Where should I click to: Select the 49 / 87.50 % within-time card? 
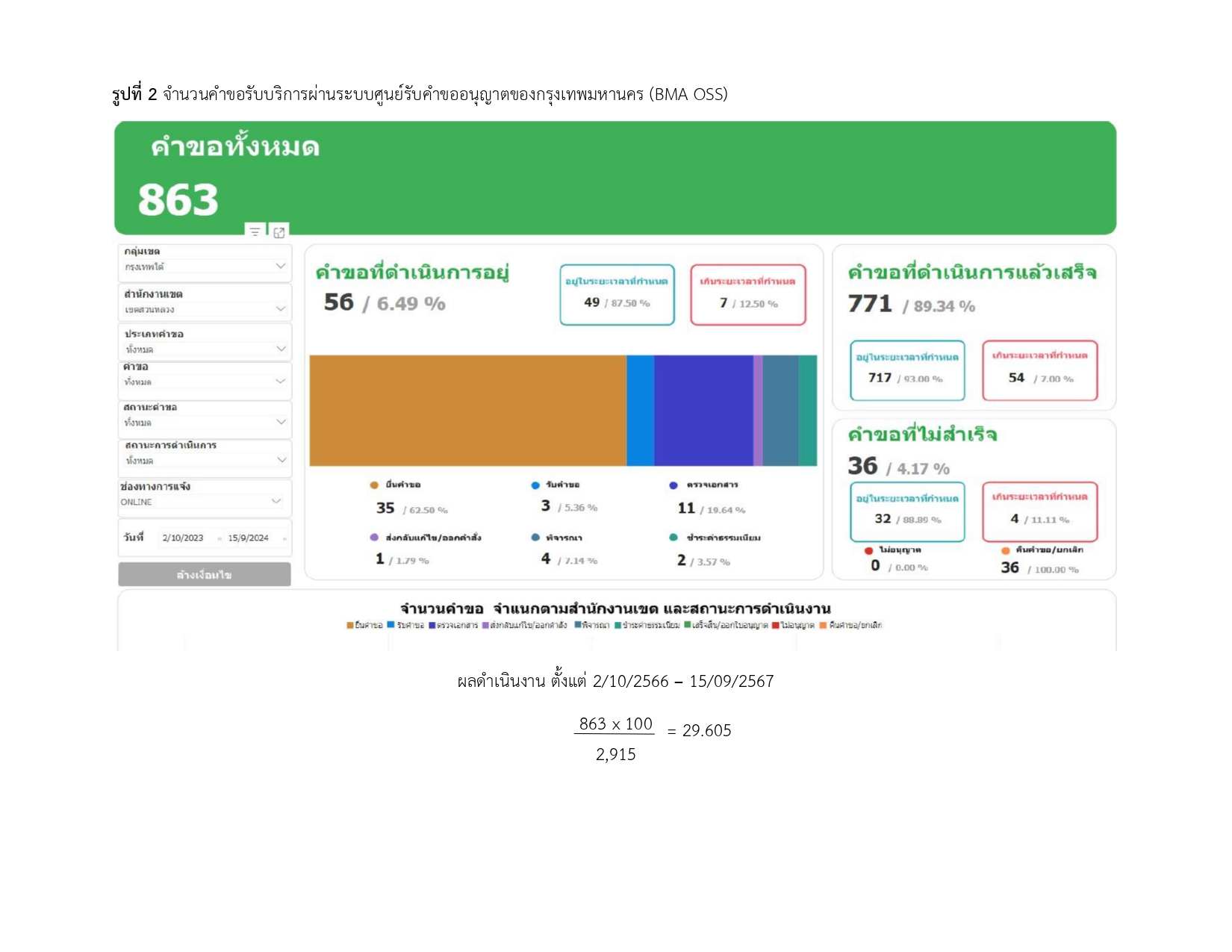pyautogui.click(x=617, y=295)
